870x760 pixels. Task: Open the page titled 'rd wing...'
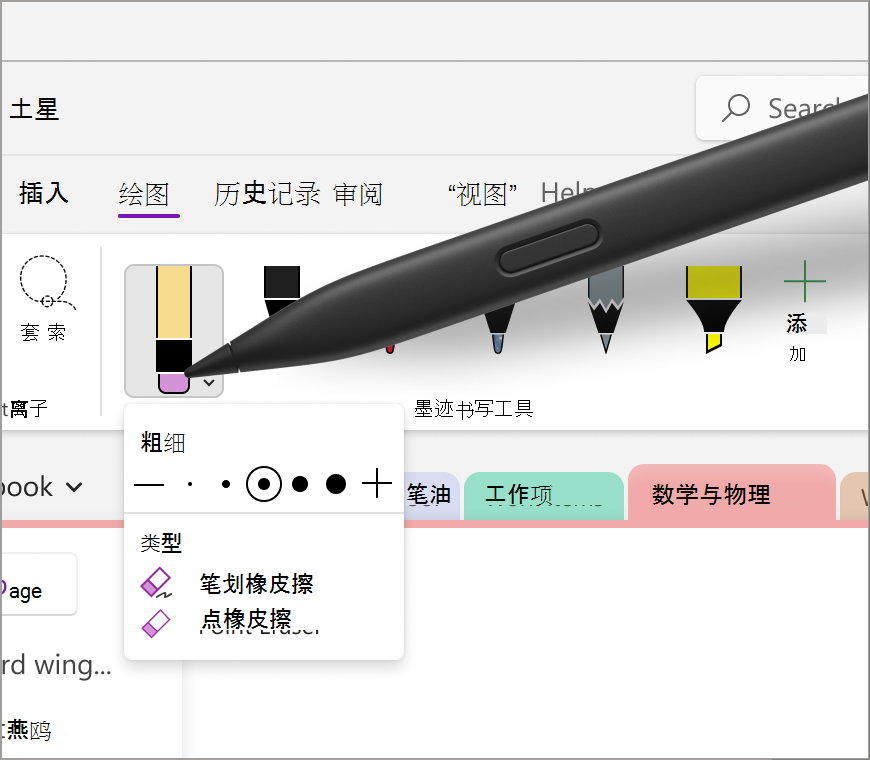tap(57, 665)
